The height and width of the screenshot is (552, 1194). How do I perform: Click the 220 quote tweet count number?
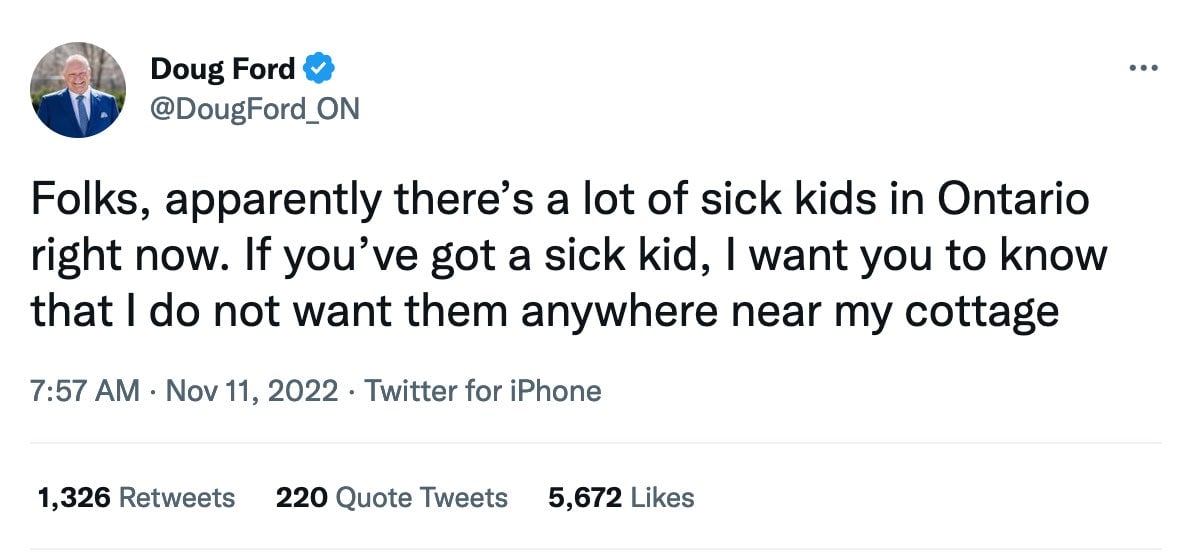coord(301,497)
